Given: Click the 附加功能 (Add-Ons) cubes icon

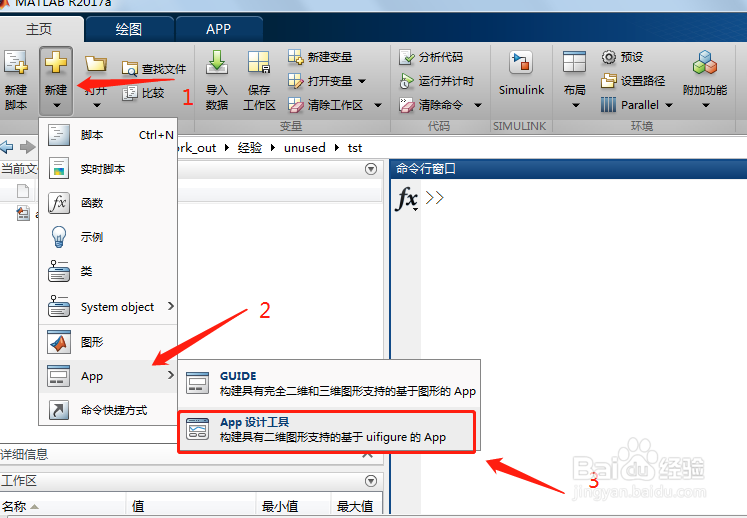Looking at the screenshot, I should 705,63.
